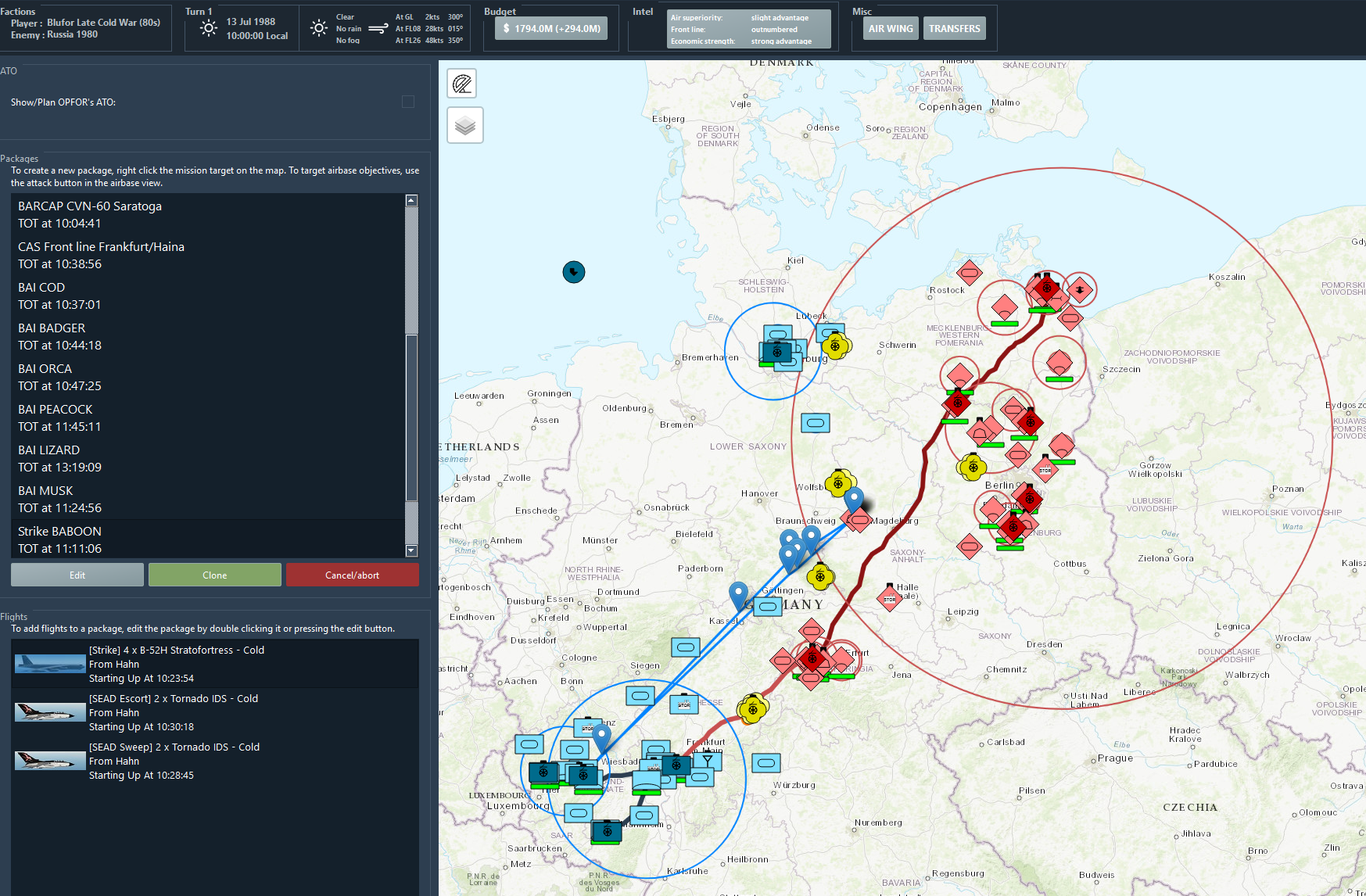The height and width of the screenshot is (896, 1366).
Task: Open the TRANSFERS menu
Action: coord(954,29)
